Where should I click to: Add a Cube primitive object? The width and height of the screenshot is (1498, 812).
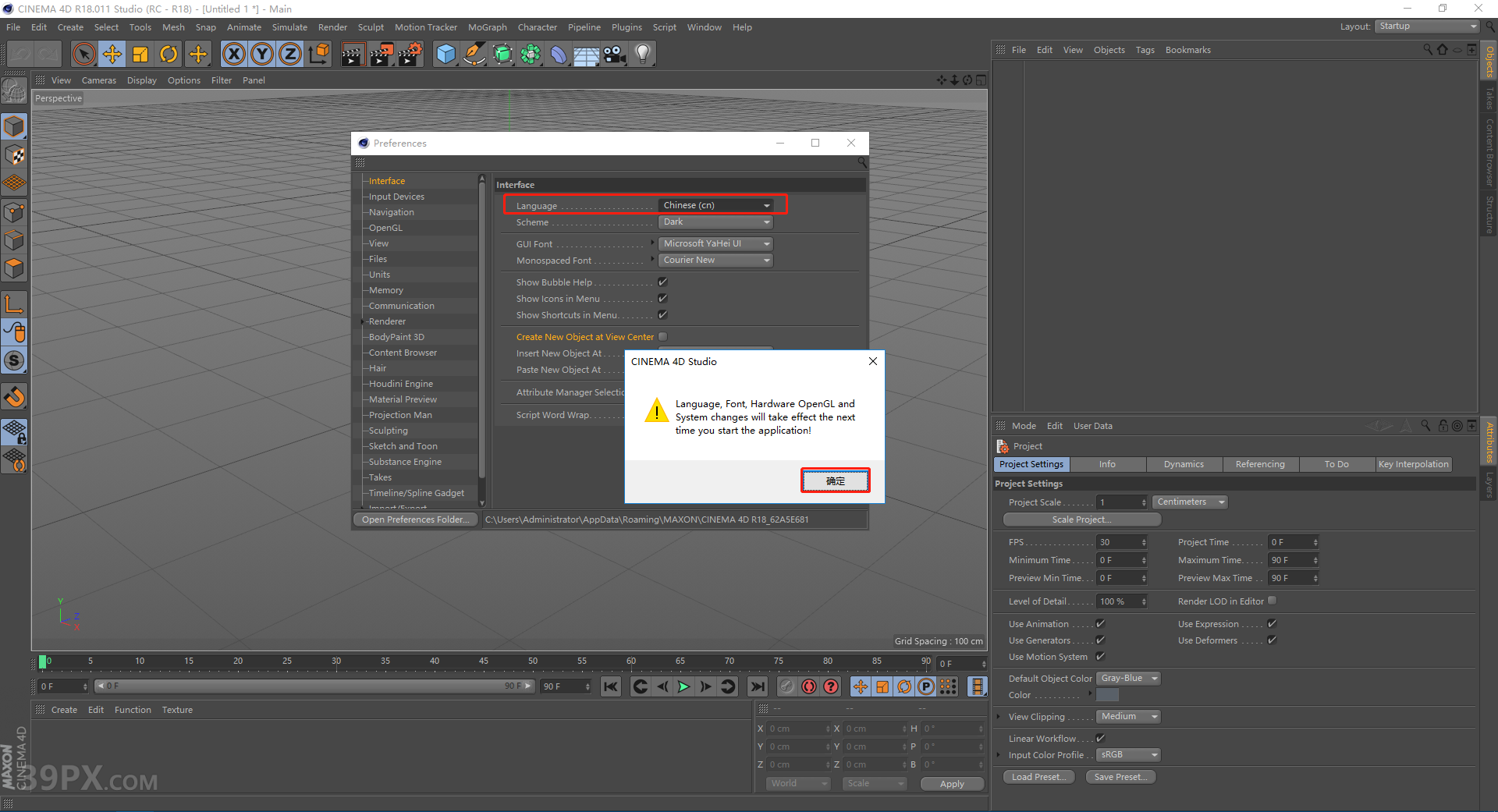coord(445,54)
